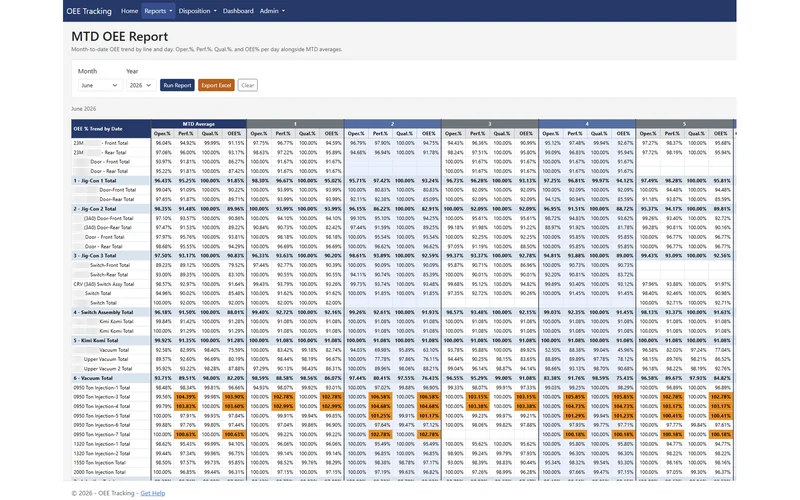Click highlighted '104.39%' MTD Perf cell
This screenshot has width=800, height=500.
[x=186, y=397]
